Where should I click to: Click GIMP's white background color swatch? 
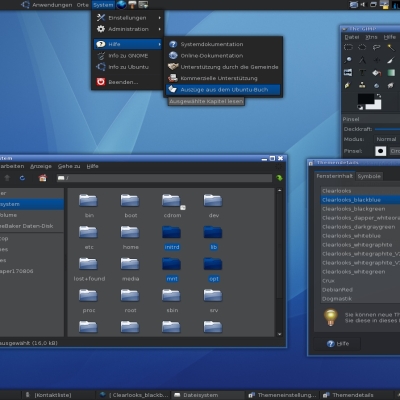[x=377, y=106]
